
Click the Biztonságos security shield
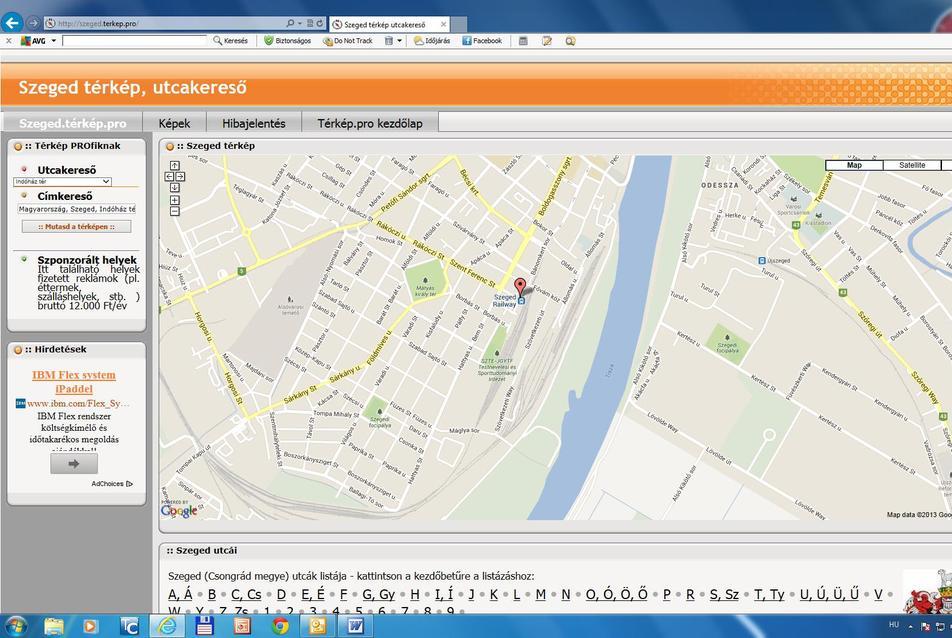(287, 41)
